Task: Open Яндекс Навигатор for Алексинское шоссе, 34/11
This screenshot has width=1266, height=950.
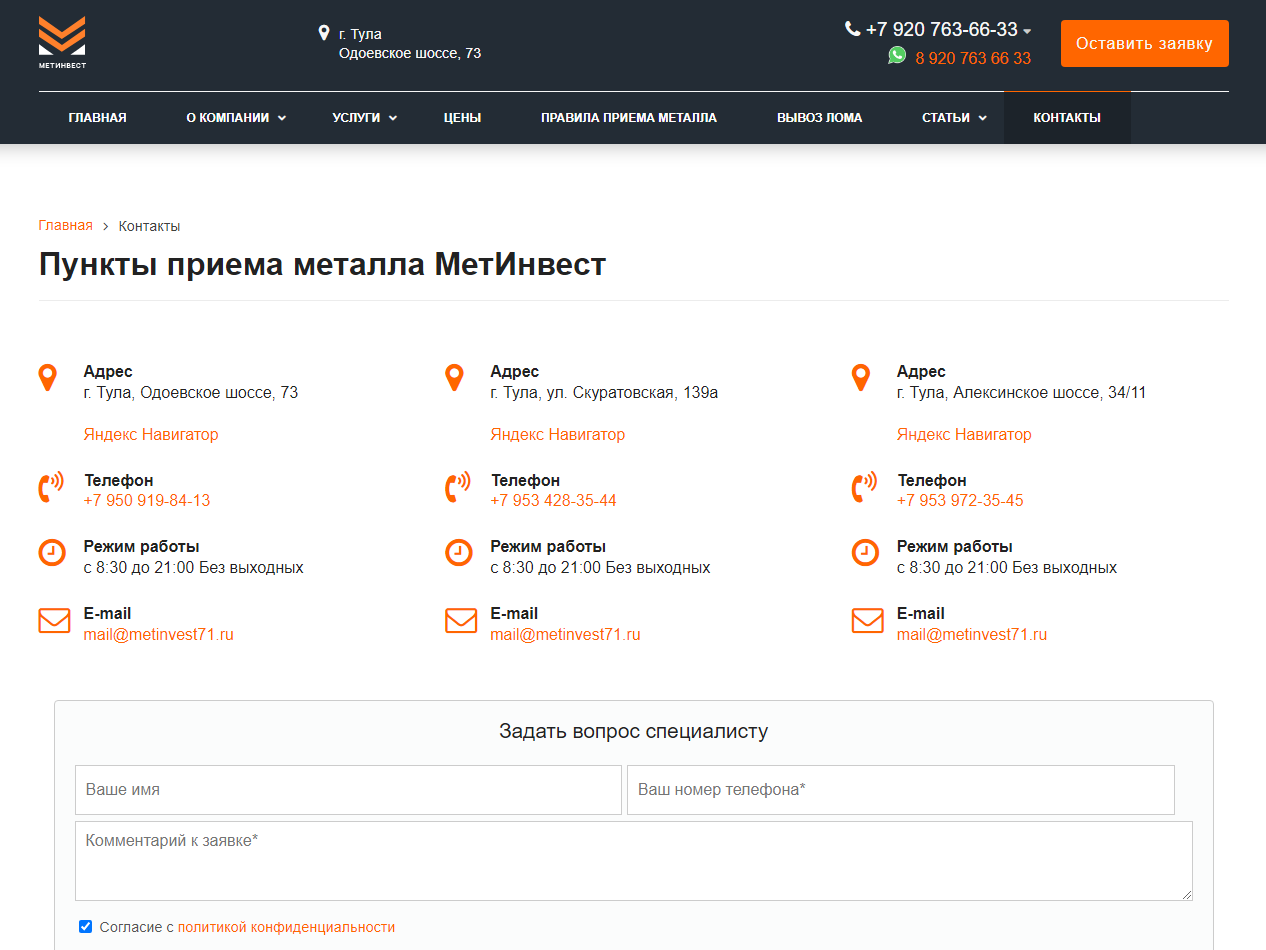Action: [x=964, y=434]
